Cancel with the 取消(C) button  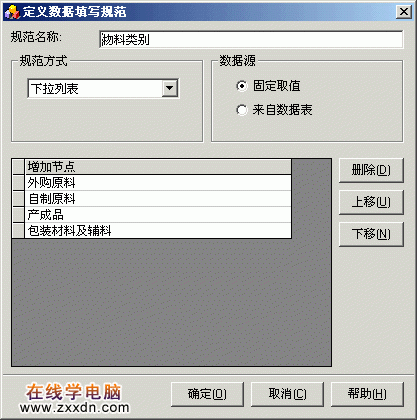pos(287,394)
